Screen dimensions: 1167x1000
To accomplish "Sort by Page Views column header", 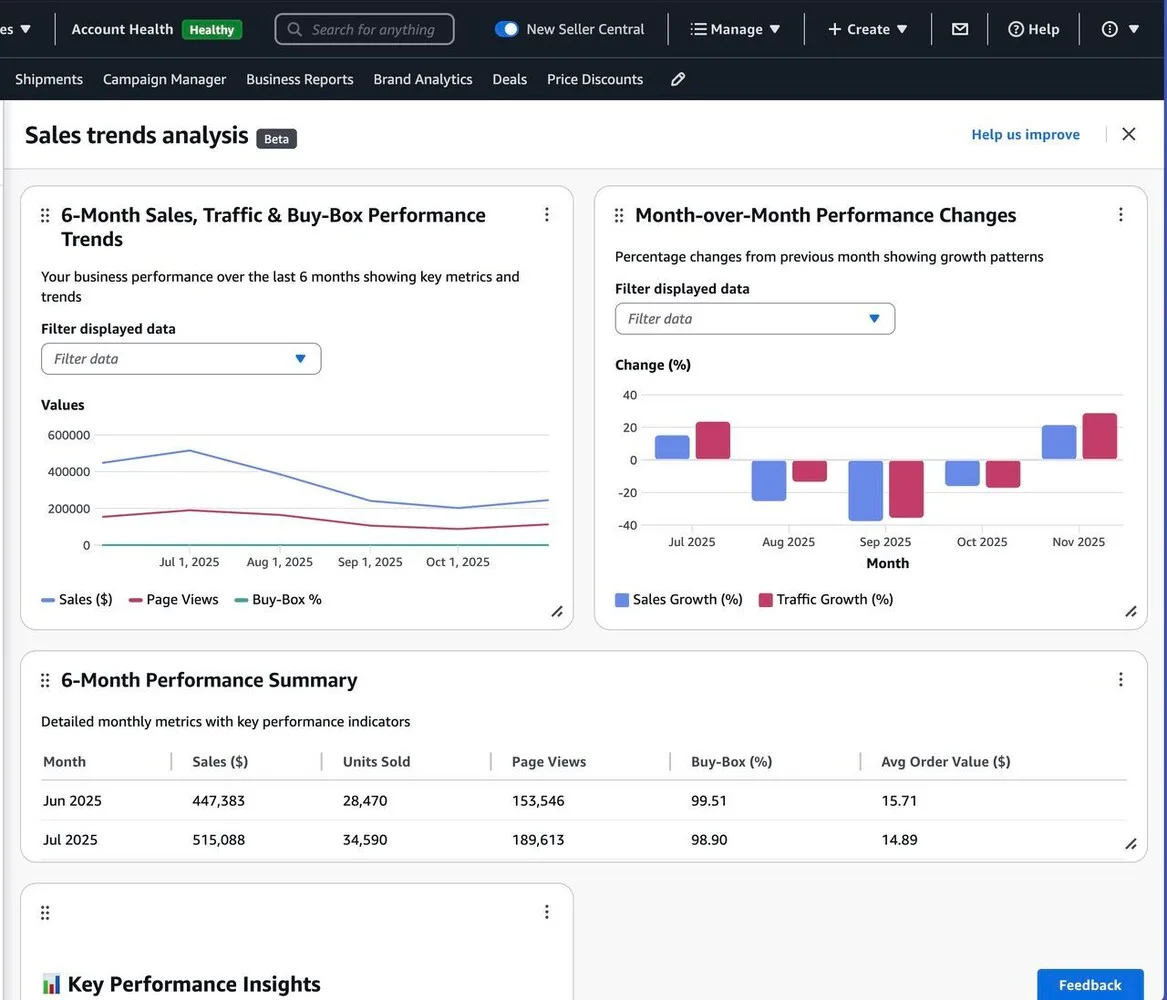I will coord(549,762).
